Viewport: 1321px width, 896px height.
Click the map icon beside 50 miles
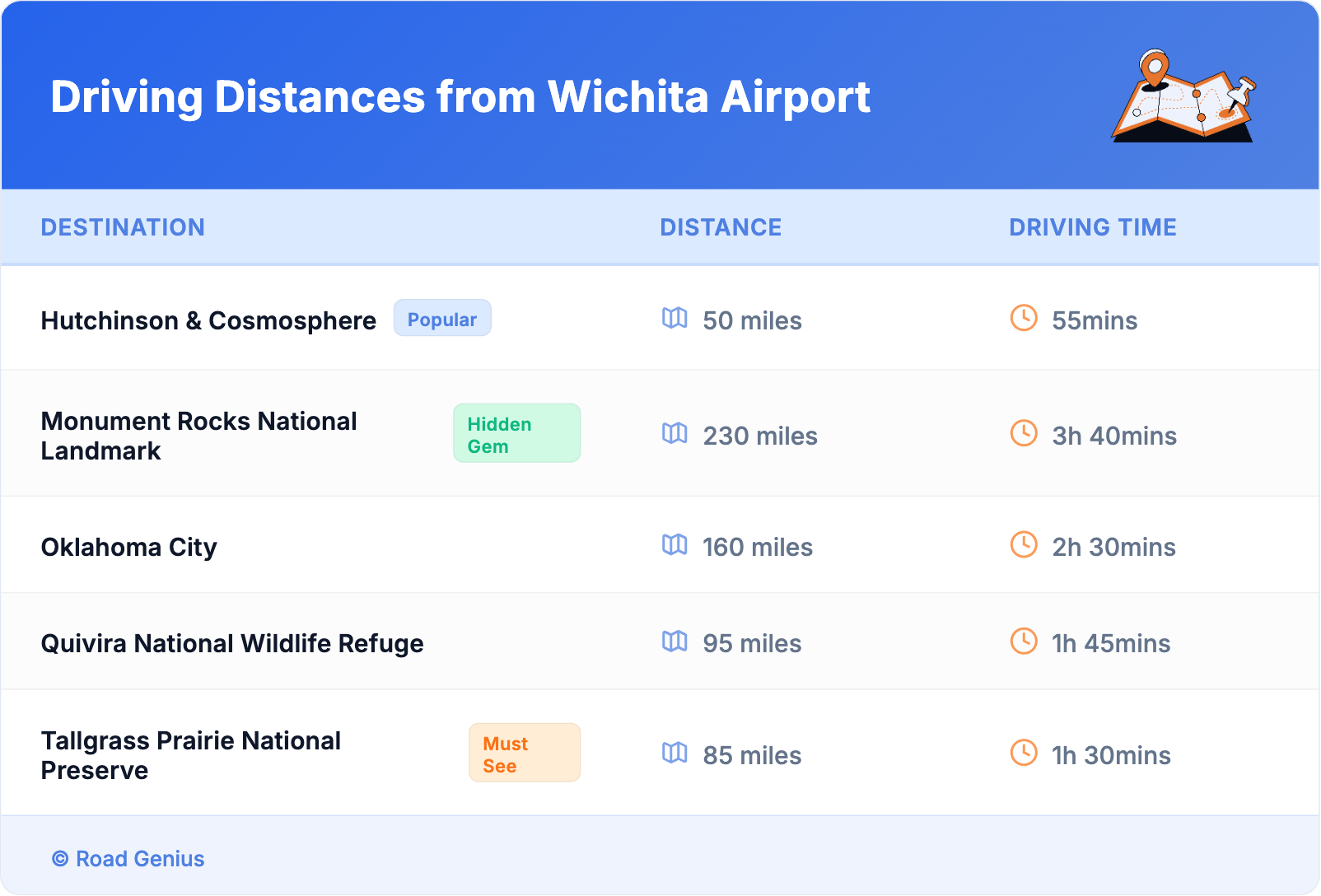point(675,318)
